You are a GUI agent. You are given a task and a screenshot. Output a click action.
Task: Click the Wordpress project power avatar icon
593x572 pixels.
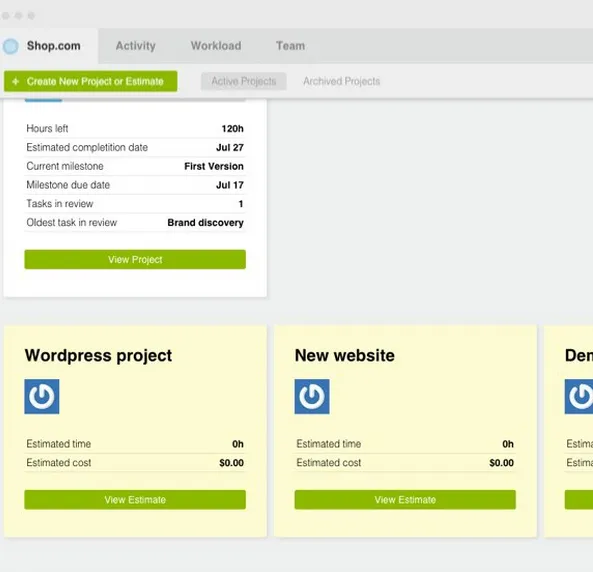(x=42, y=396)
